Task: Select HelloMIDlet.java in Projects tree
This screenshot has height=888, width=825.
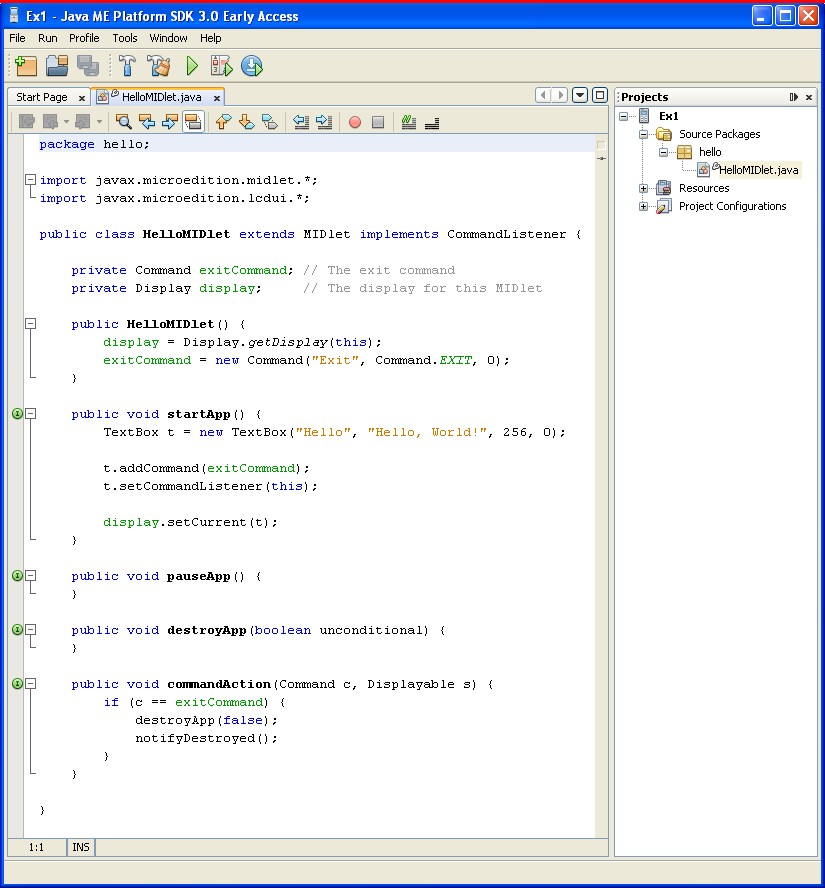Action: (758, 170)
